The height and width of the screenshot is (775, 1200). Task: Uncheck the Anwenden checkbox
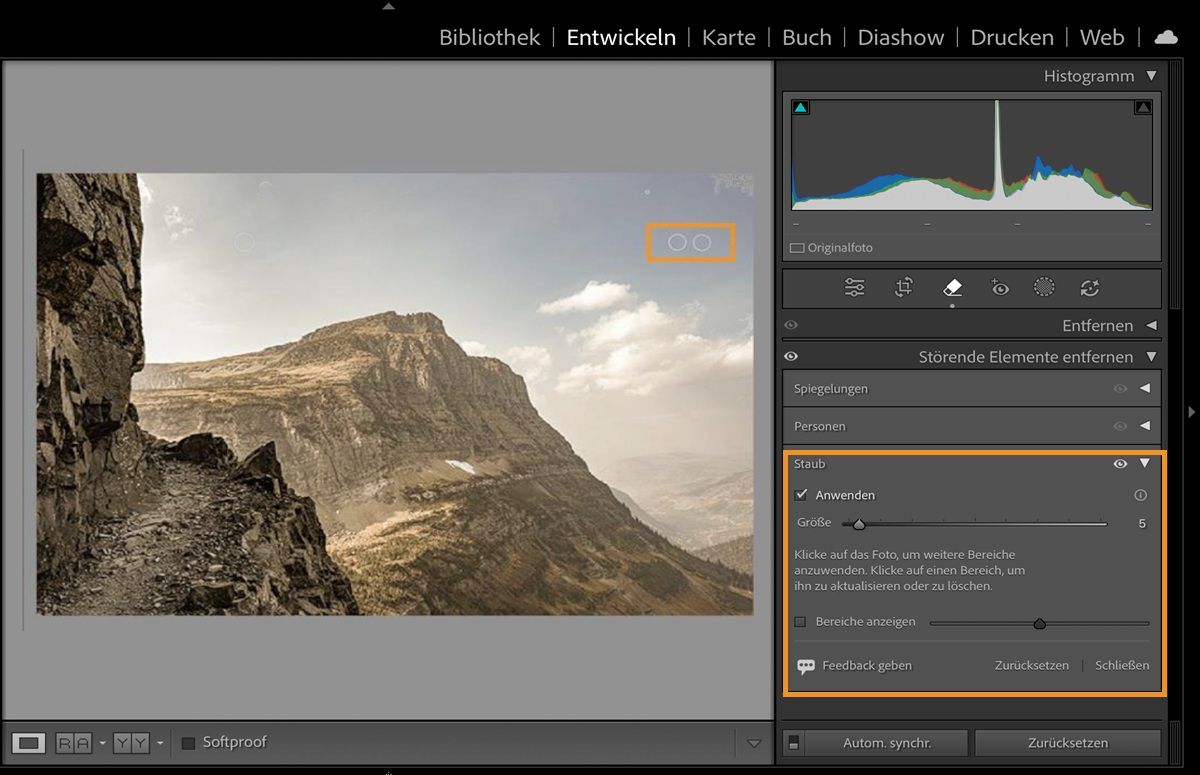801,494
